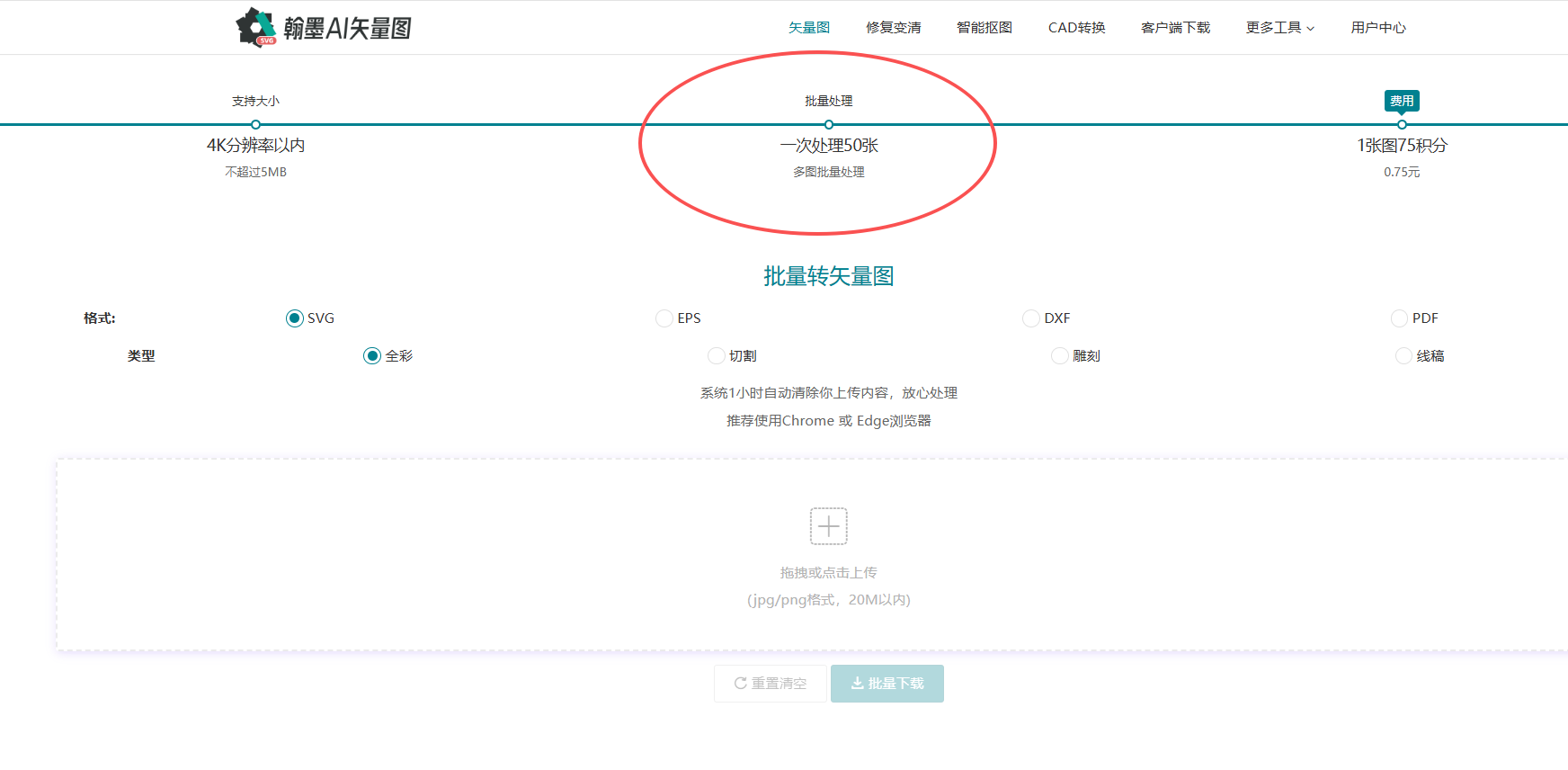
Task: Open the 客户端下载 menu item
Action: (1176, 28)
